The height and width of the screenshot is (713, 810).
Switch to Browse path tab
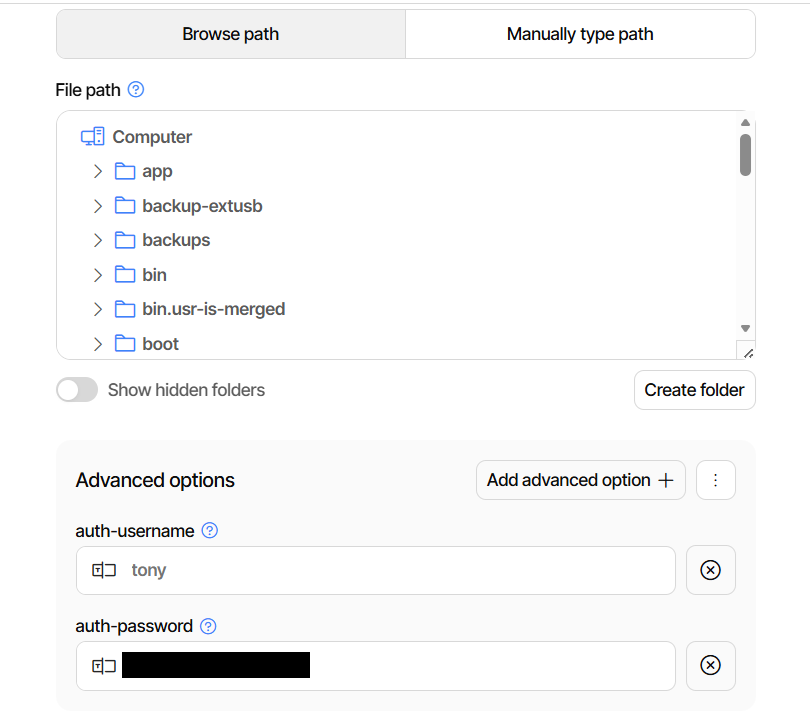[231, 34]
